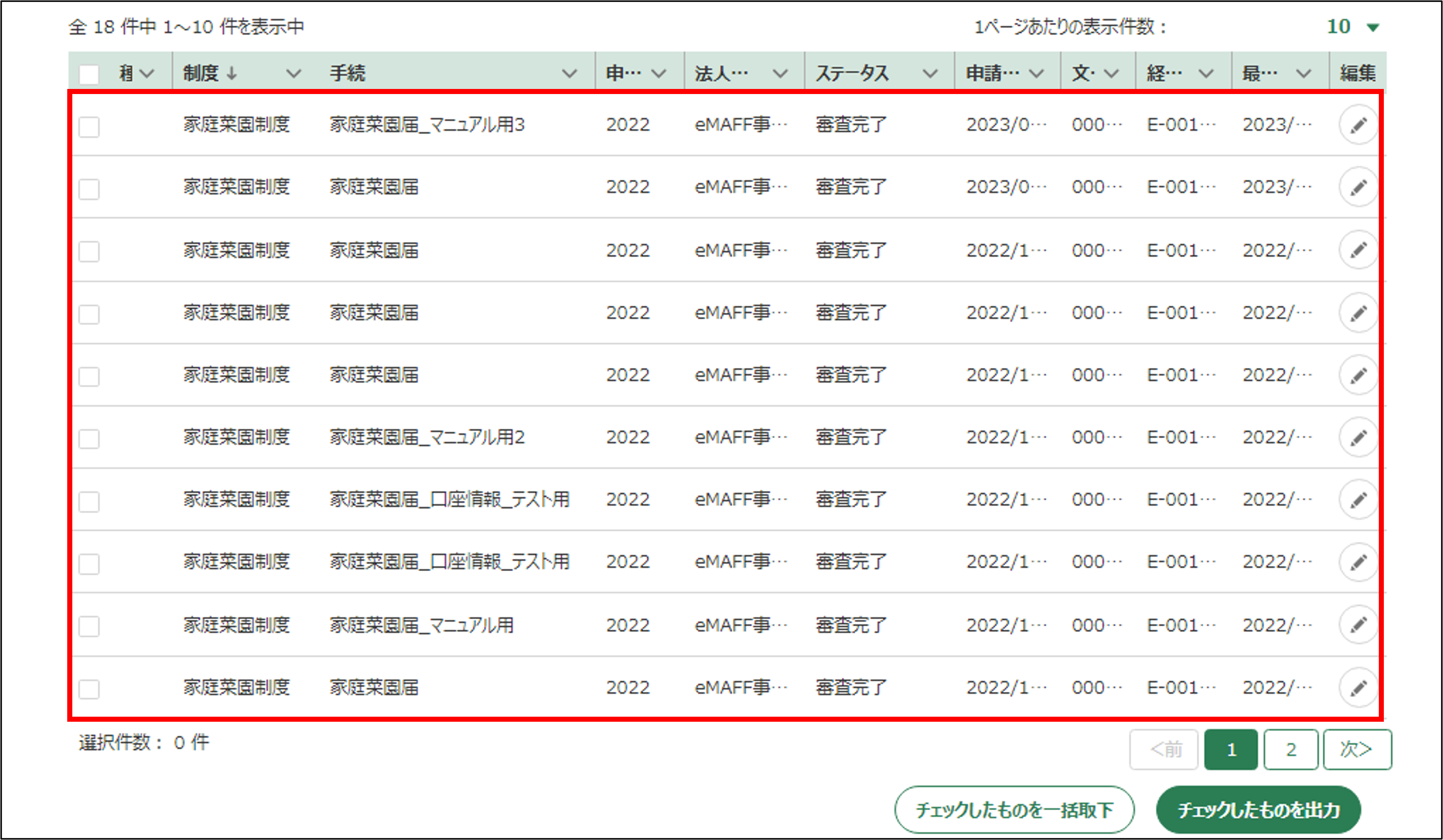Toggle the select-all checkbox in table header

coord(89,74)
